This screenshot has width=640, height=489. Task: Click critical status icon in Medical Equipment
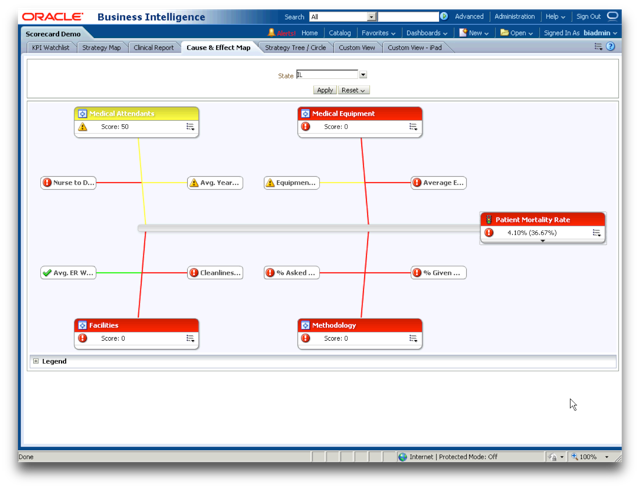305,127
